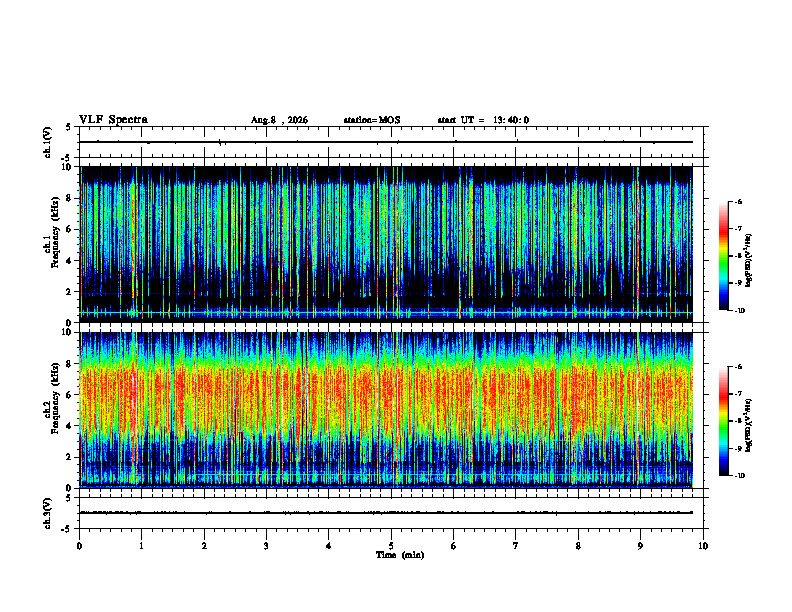
Task: Click the time axis tick label "5" minutes
Action: [391, 546]
